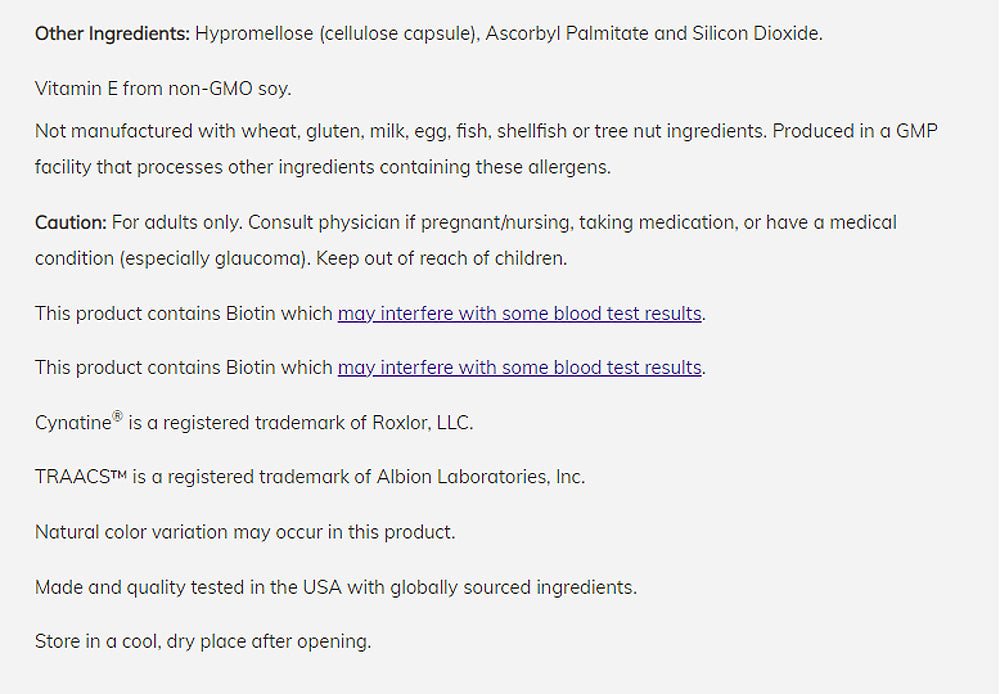Click the 'Silicon Dioxide' ingredient text
The image size is (1000, 694).
pos(757,33)
